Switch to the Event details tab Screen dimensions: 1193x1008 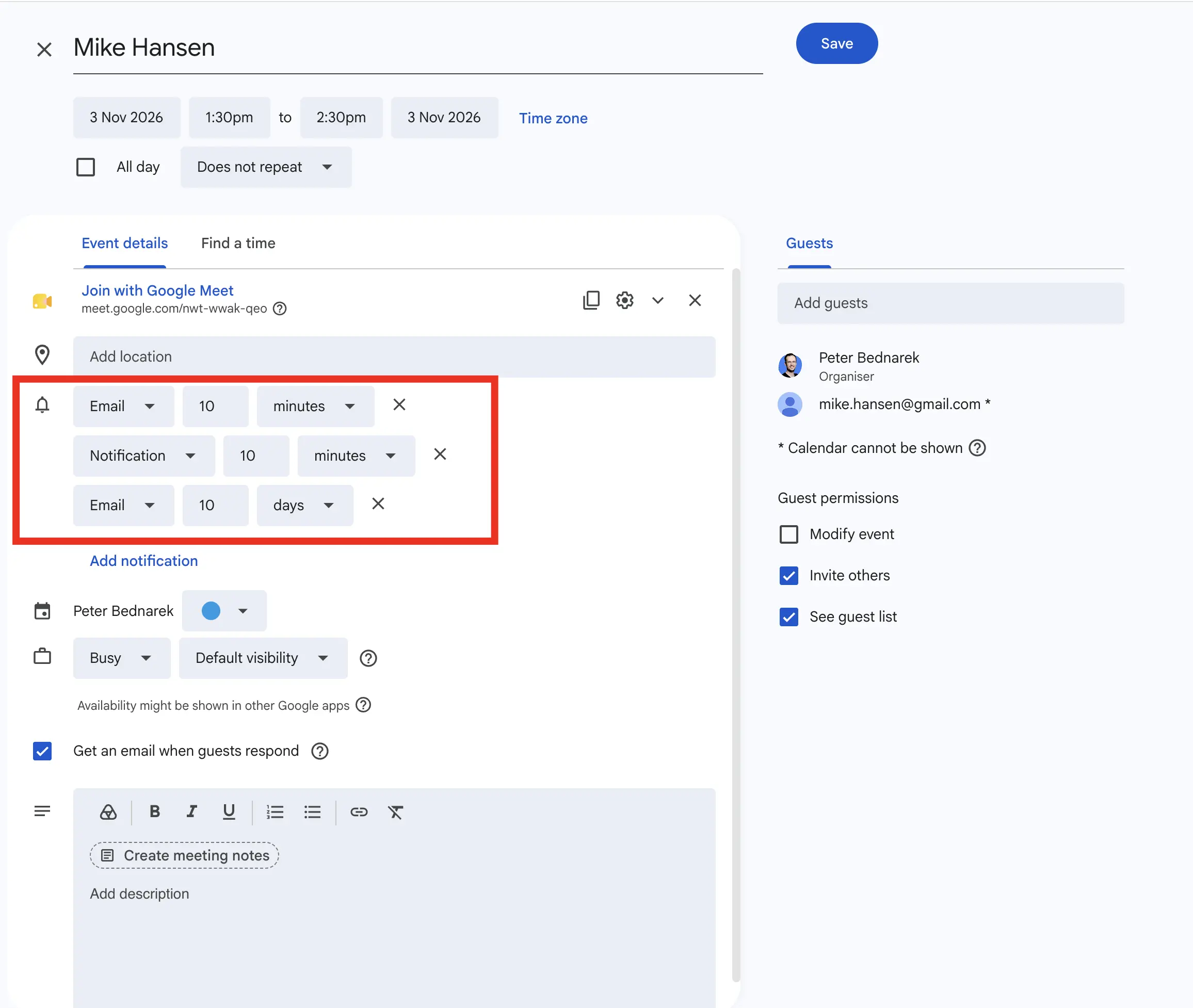(x=125, y=243)
